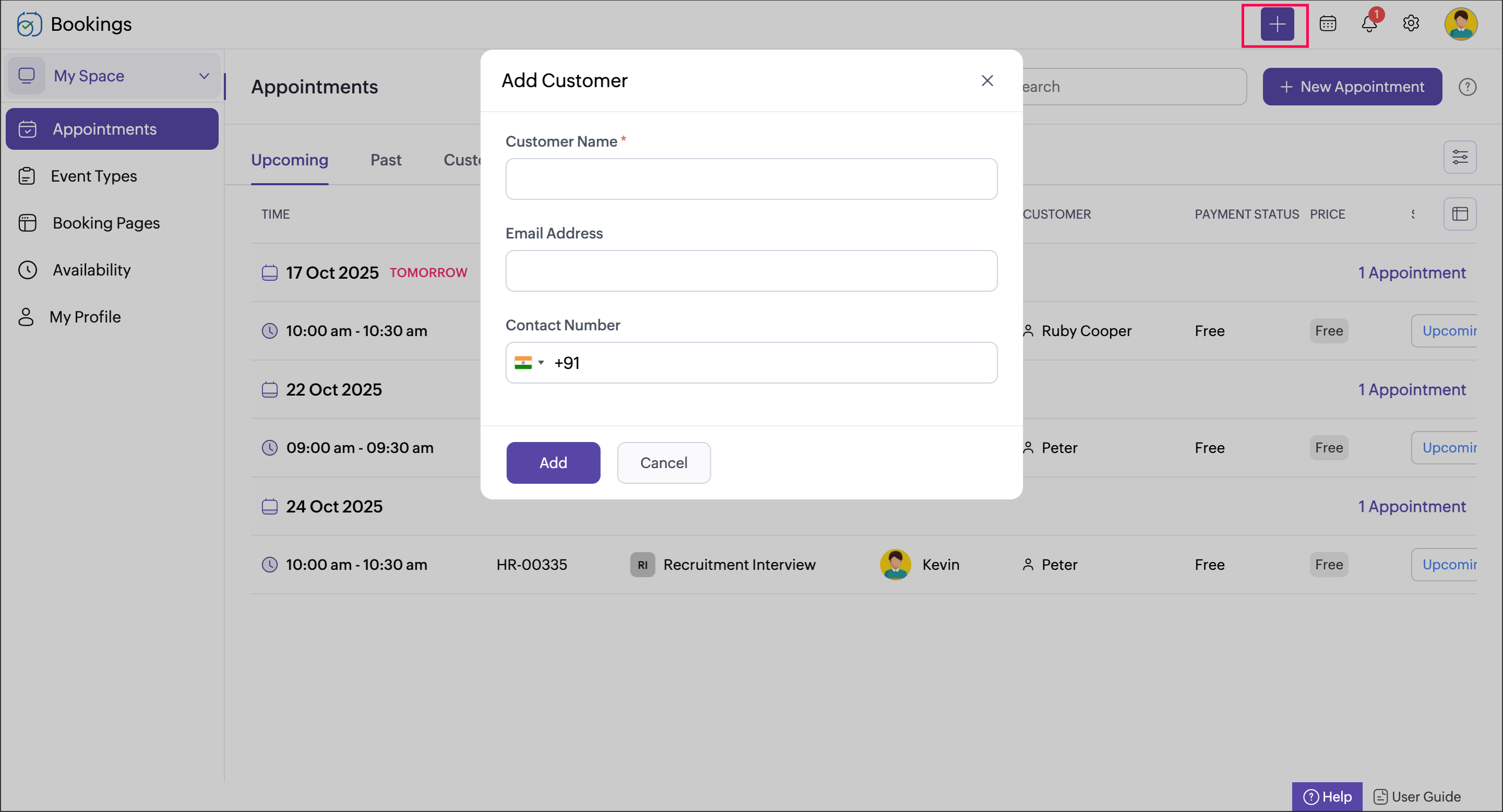Go to Availability in sidebar
The height and width of the screenshot is (812, 1503).
pyautogui.click(x=92, y=270)
